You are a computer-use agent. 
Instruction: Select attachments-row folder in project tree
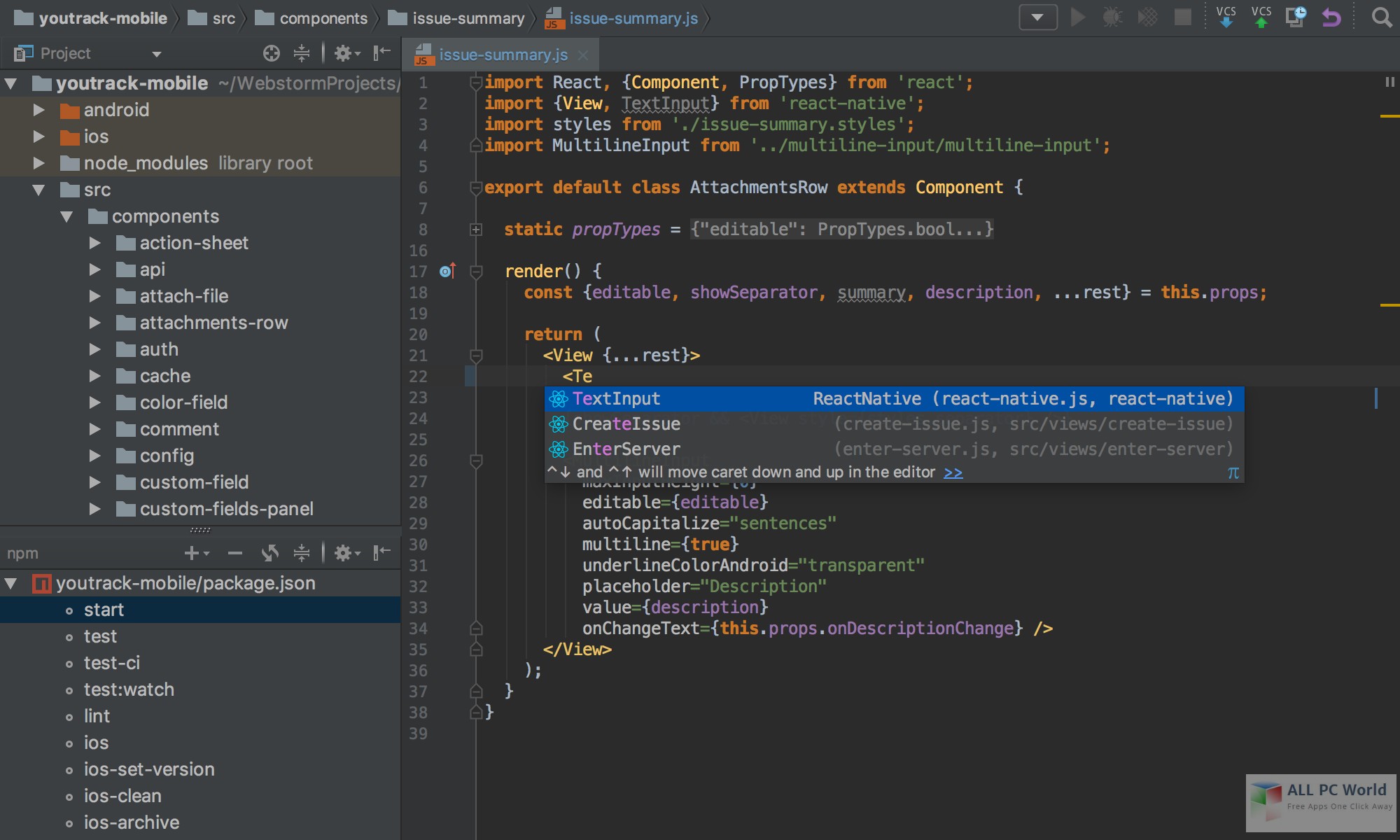(213, 322)
